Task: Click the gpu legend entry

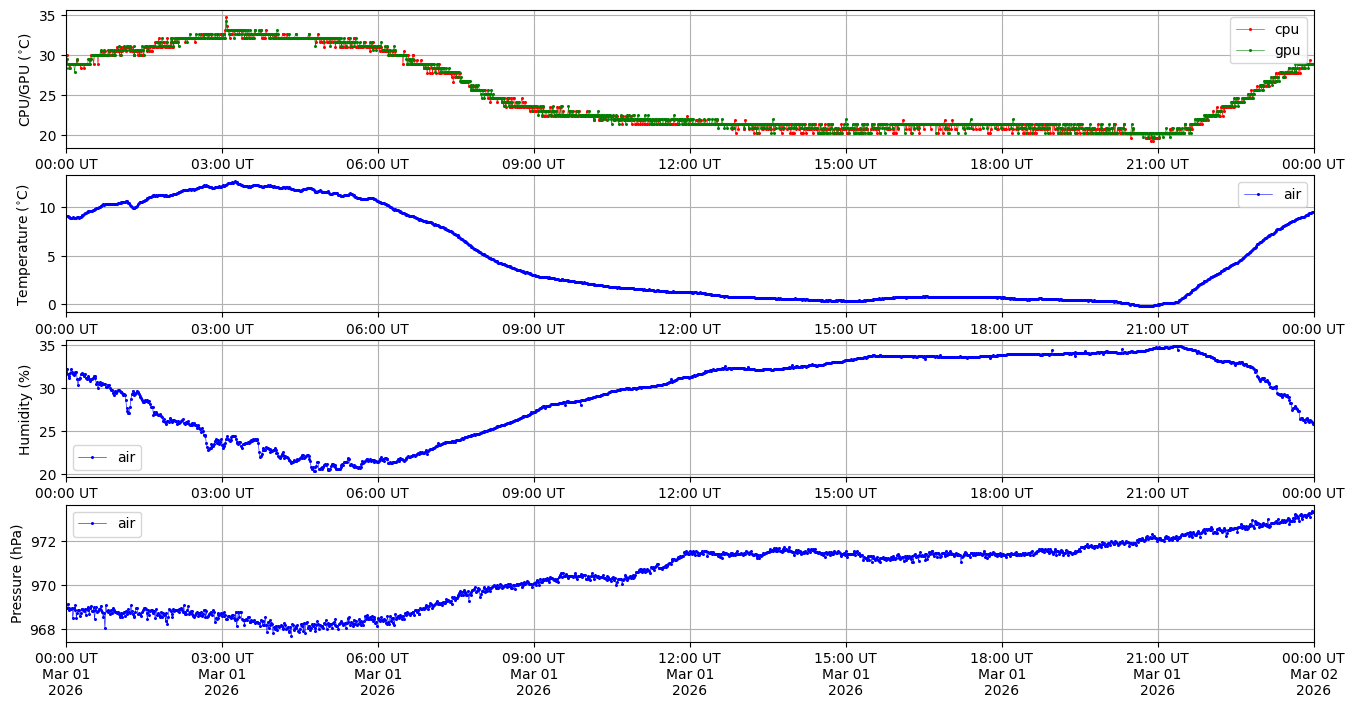Action: (1286, 49)
